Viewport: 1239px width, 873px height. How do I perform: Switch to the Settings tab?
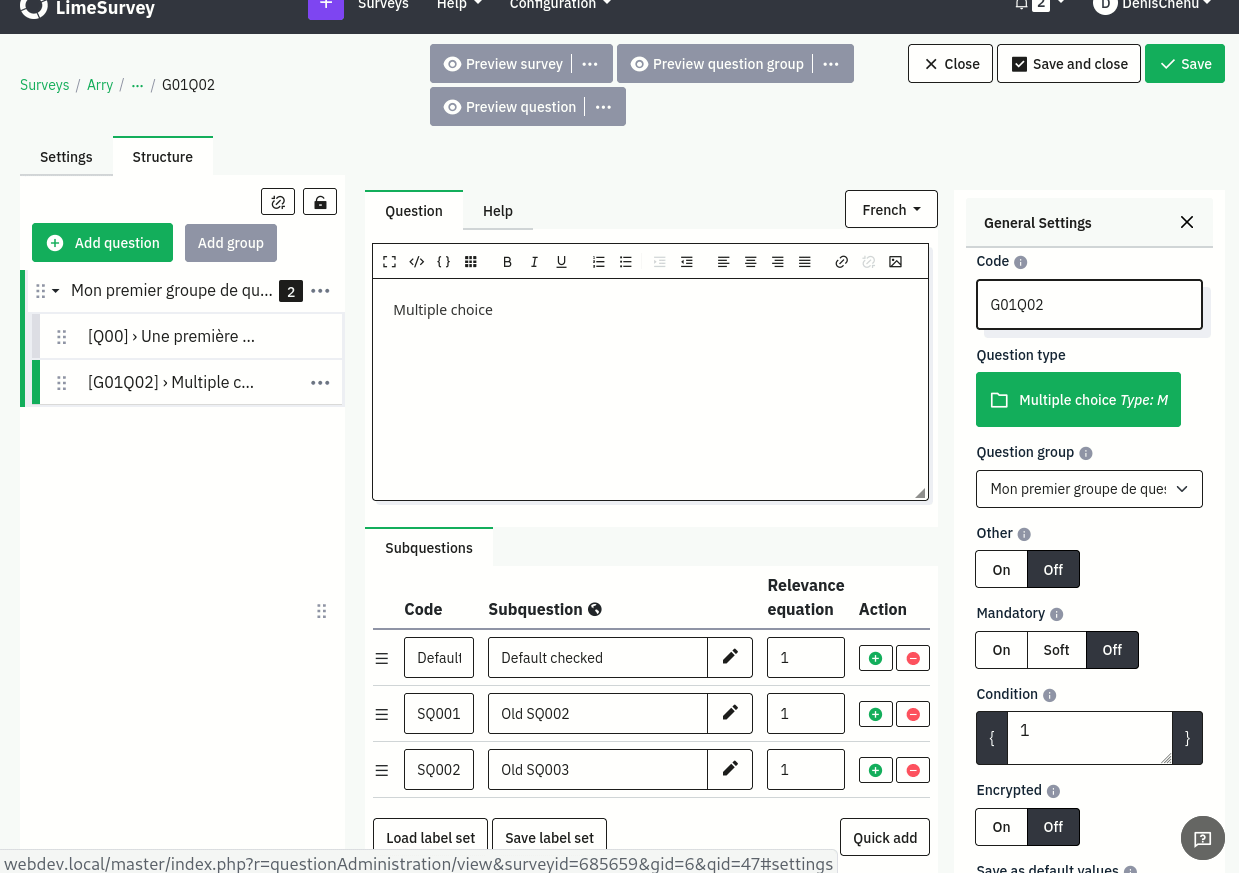coord(66,157)
